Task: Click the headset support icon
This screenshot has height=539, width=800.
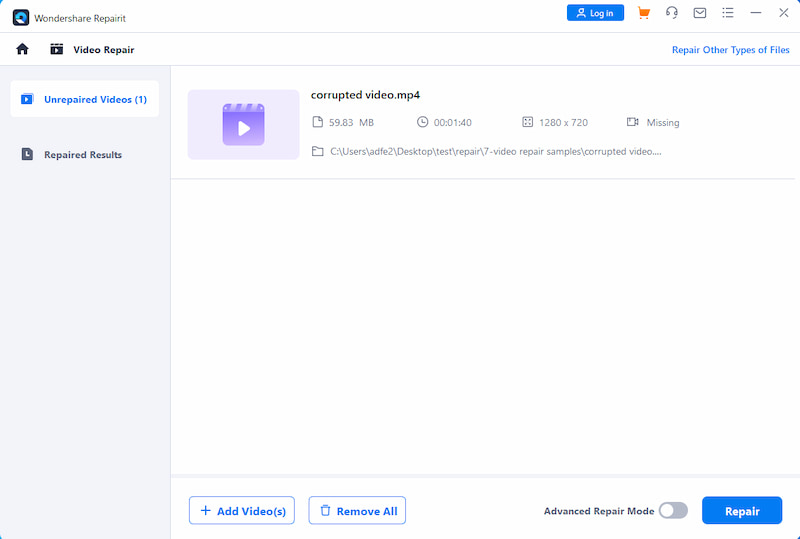Action: (672, 13)
